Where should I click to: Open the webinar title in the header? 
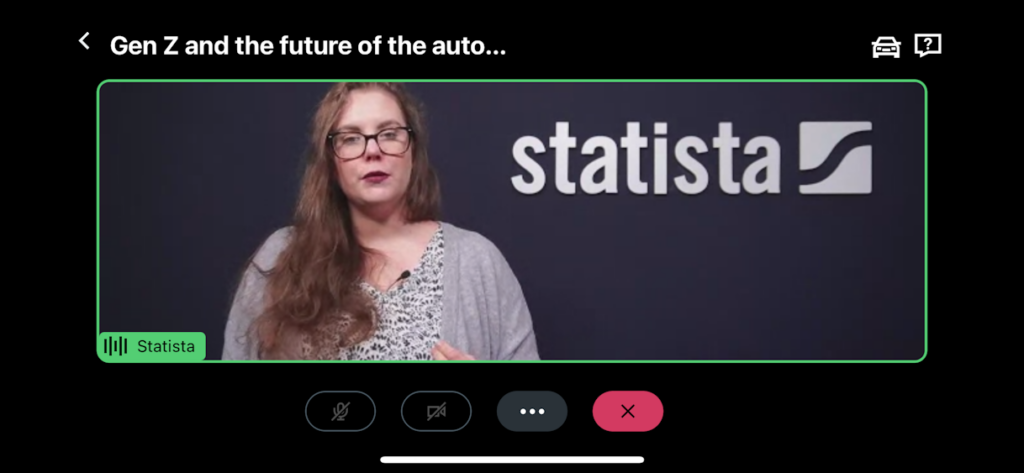point(308,46)
